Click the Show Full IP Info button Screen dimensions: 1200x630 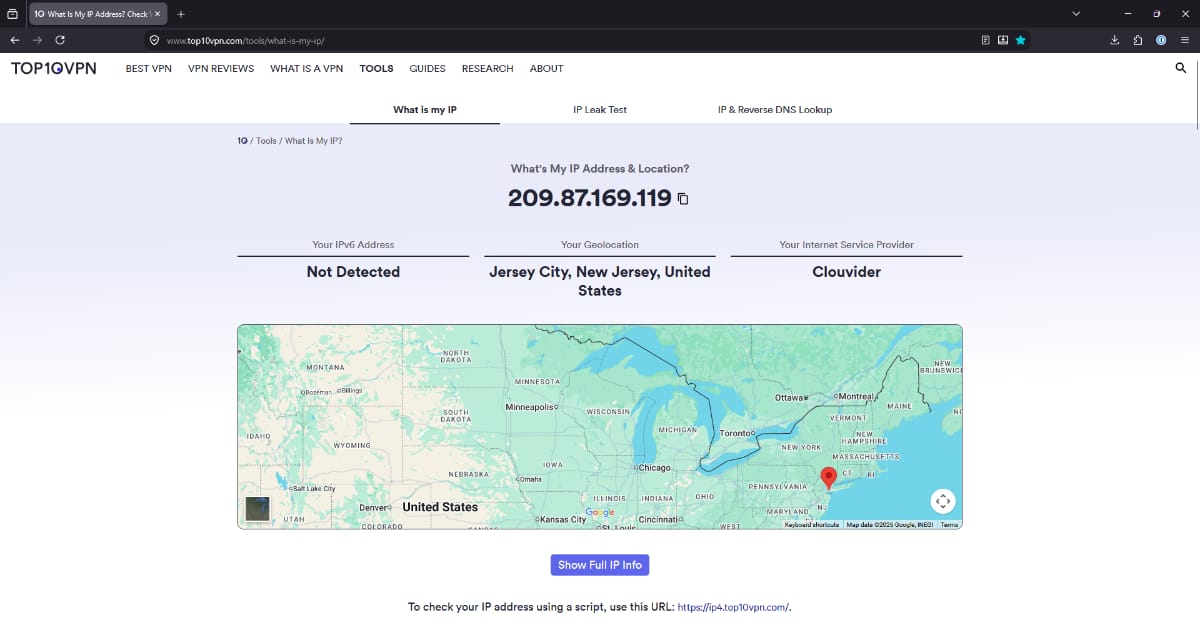click(x=600, y=565)
